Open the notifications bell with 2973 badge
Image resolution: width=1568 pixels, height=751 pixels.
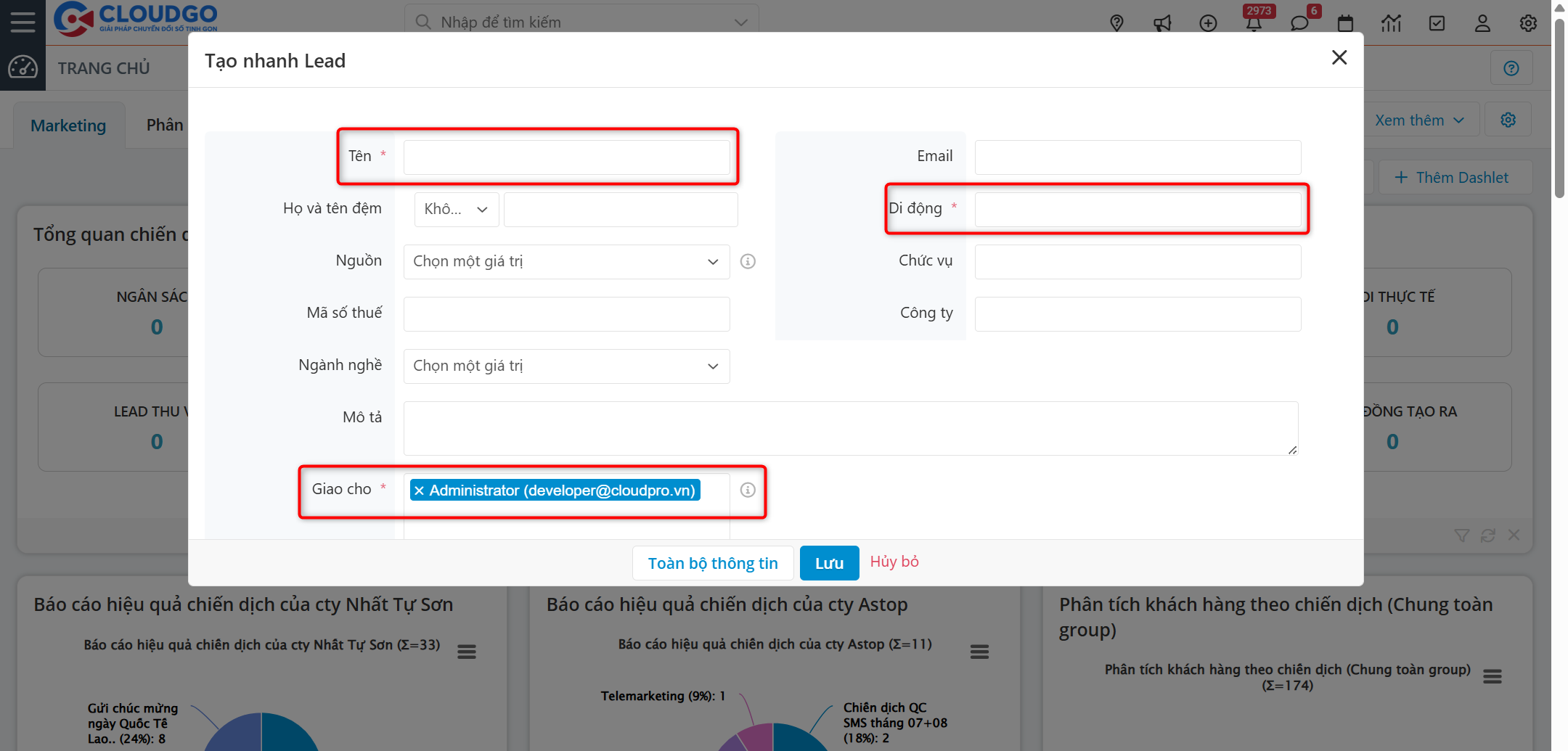(1254, 23)
